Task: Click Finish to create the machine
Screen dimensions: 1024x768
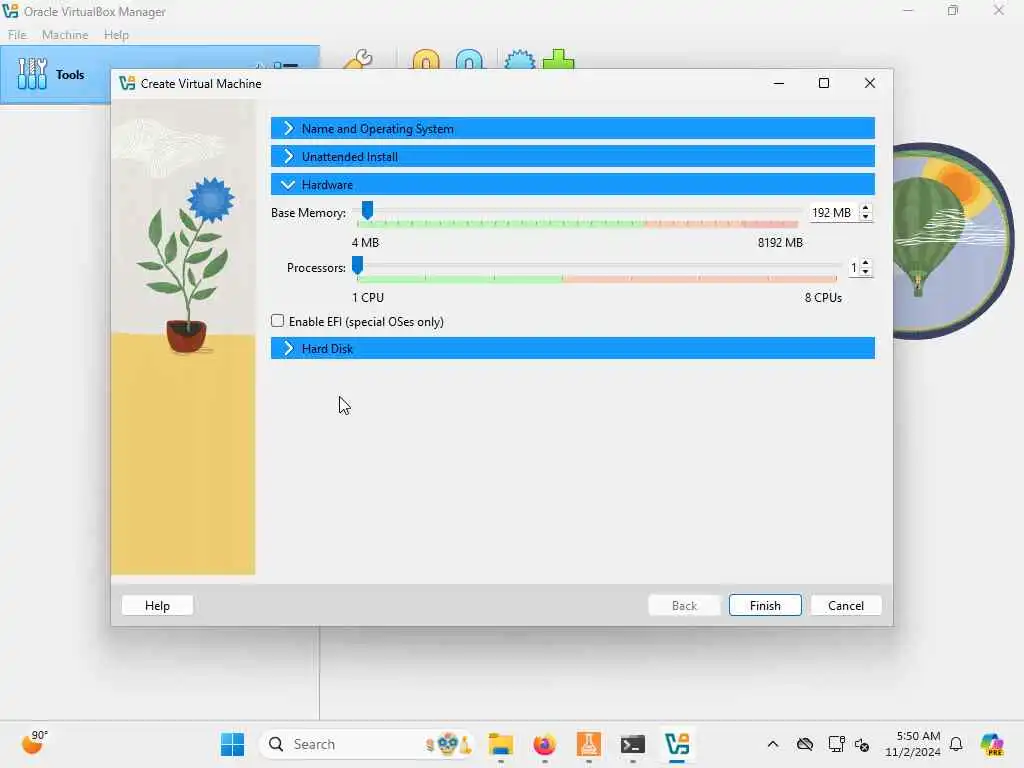Action: coord(765,605)
